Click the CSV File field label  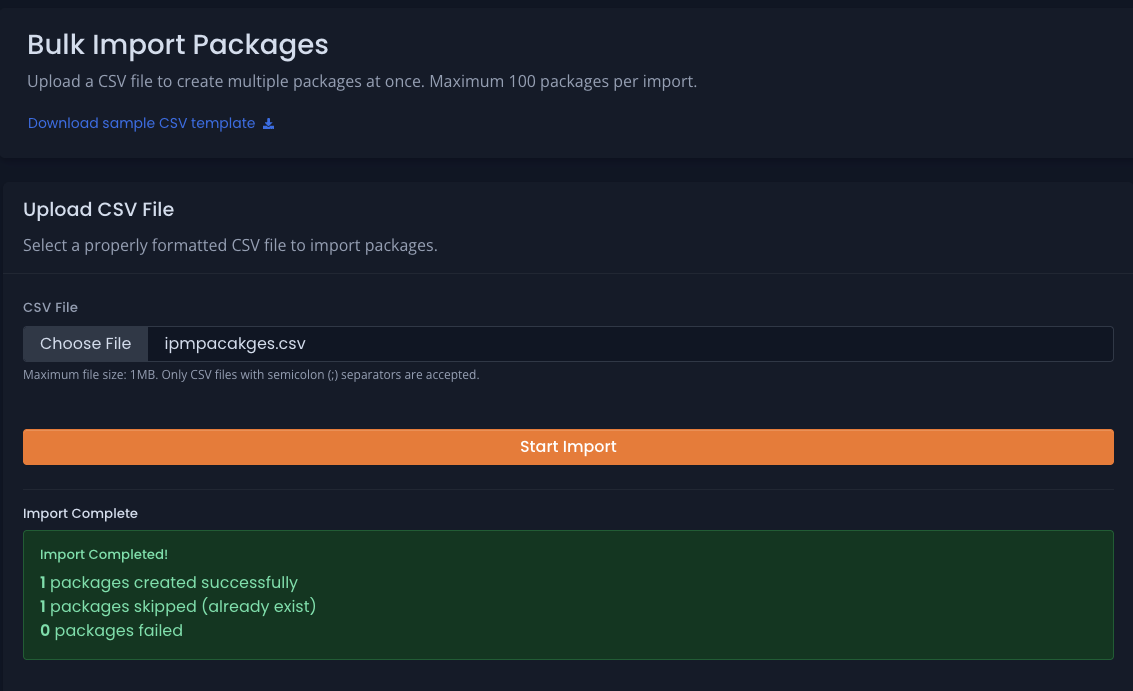click(x=50, y=307)
